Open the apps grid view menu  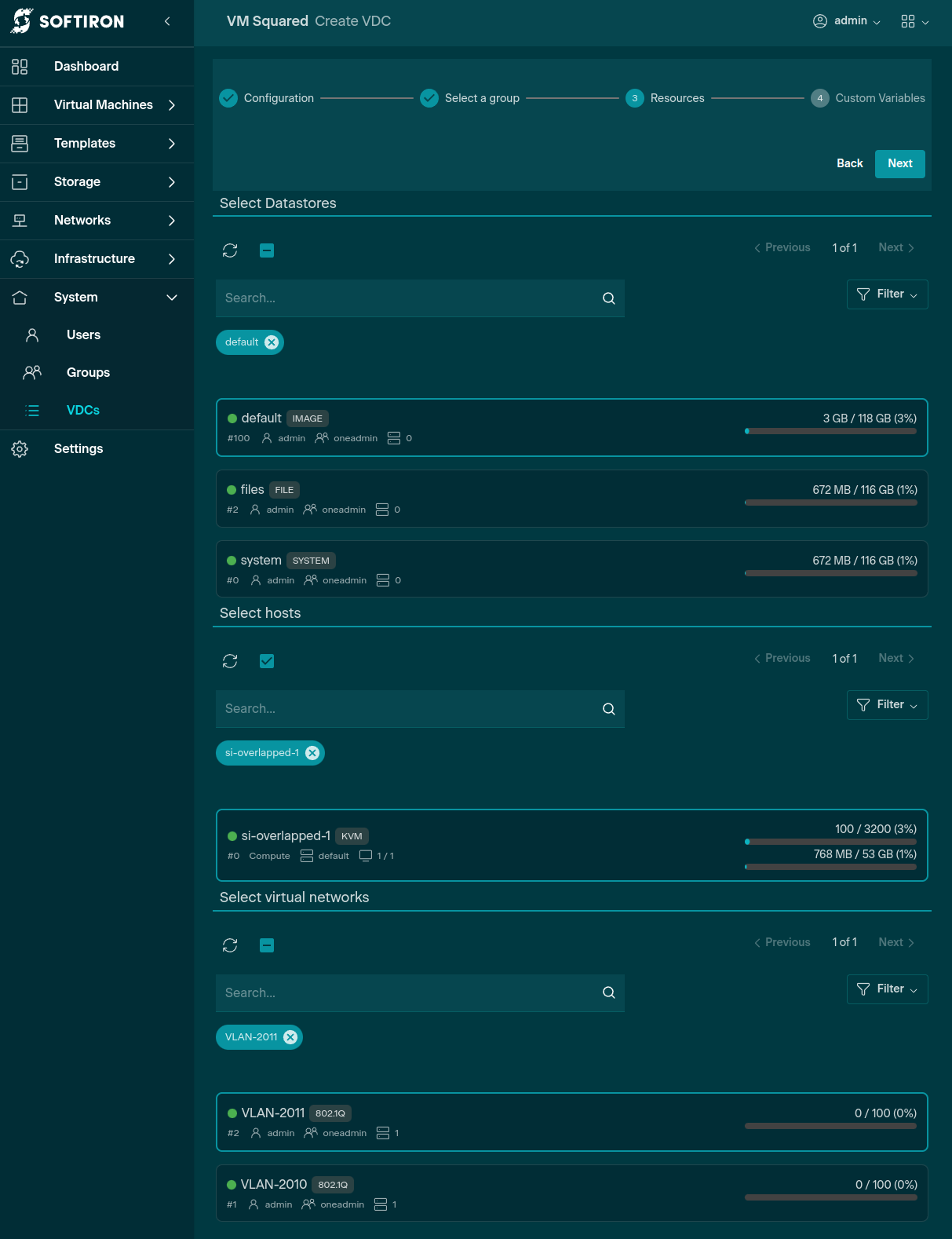pyautogui.click(x=914, y=21)
